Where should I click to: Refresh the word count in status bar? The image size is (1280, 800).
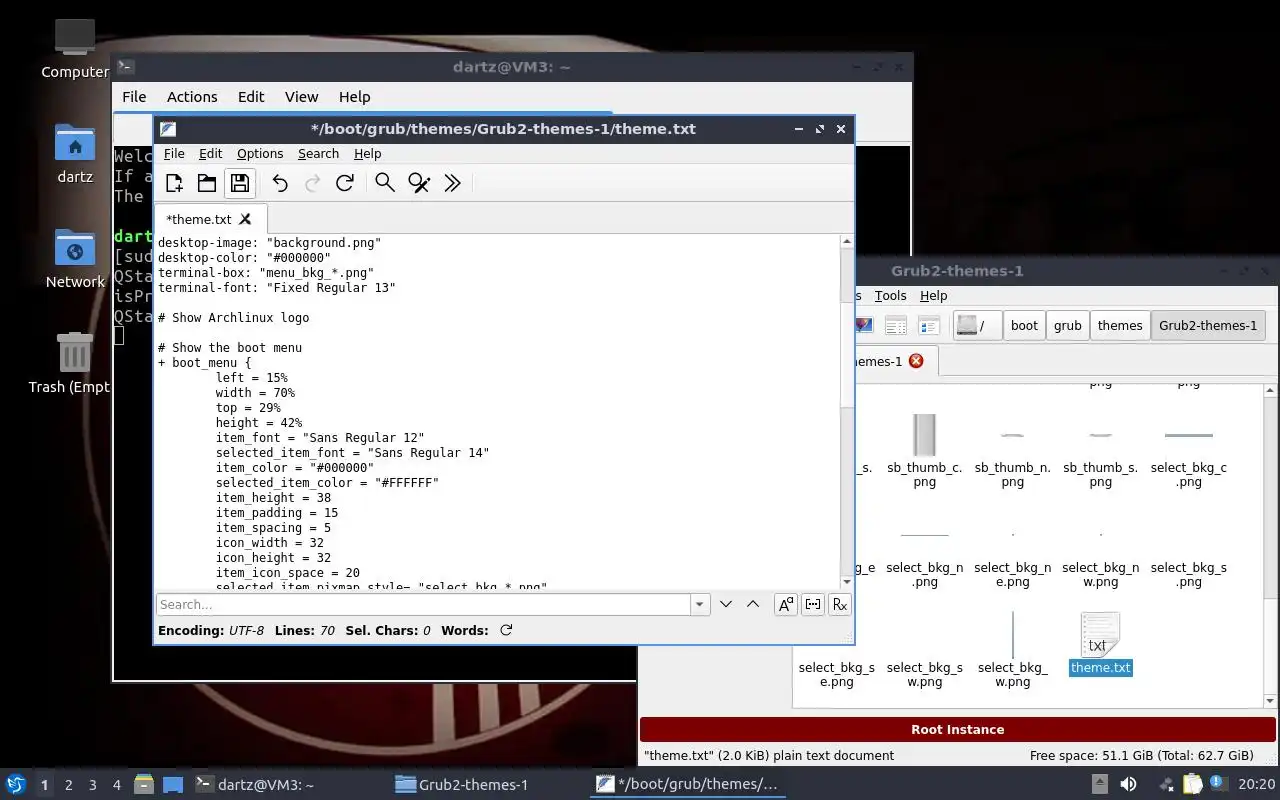point(506,630)
